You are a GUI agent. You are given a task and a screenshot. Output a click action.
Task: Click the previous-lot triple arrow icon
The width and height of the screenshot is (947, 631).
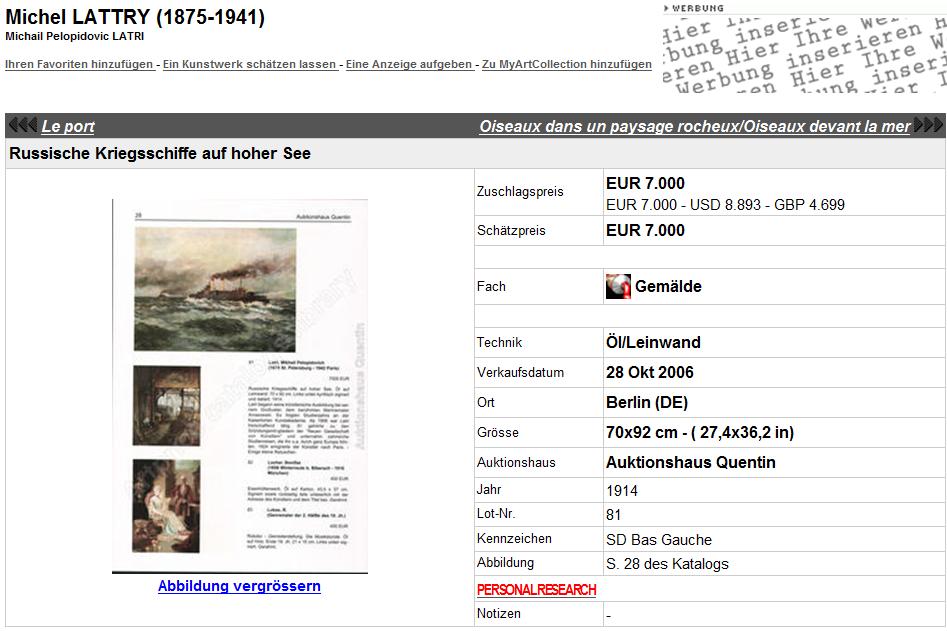pyautogui.click(x=22, y=126)
